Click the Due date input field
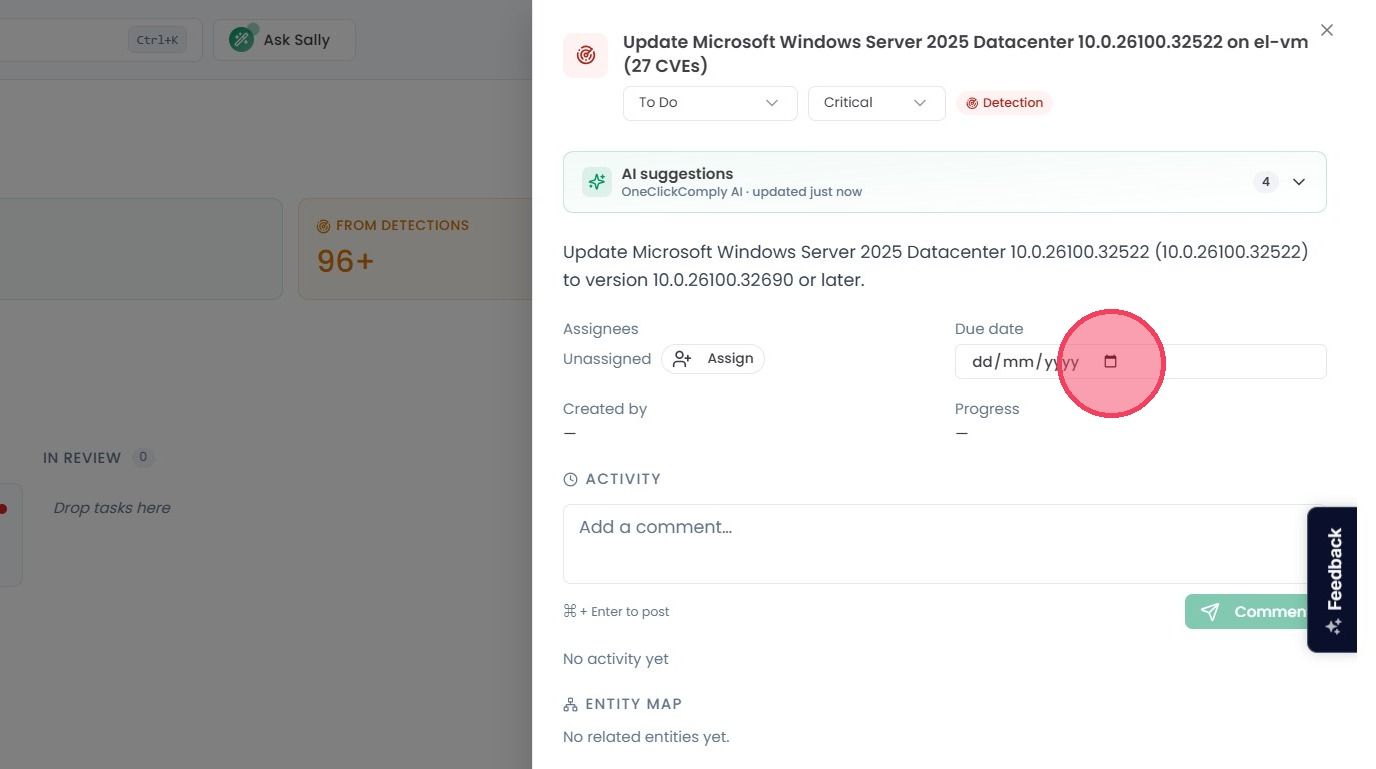 (x=1141, y=362)
